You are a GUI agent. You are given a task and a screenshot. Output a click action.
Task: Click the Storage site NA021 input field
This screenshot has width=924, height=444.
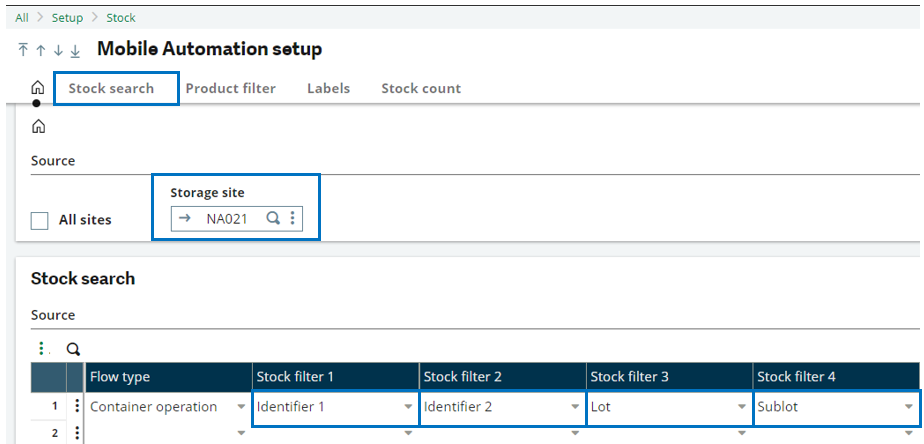(222, 219)
